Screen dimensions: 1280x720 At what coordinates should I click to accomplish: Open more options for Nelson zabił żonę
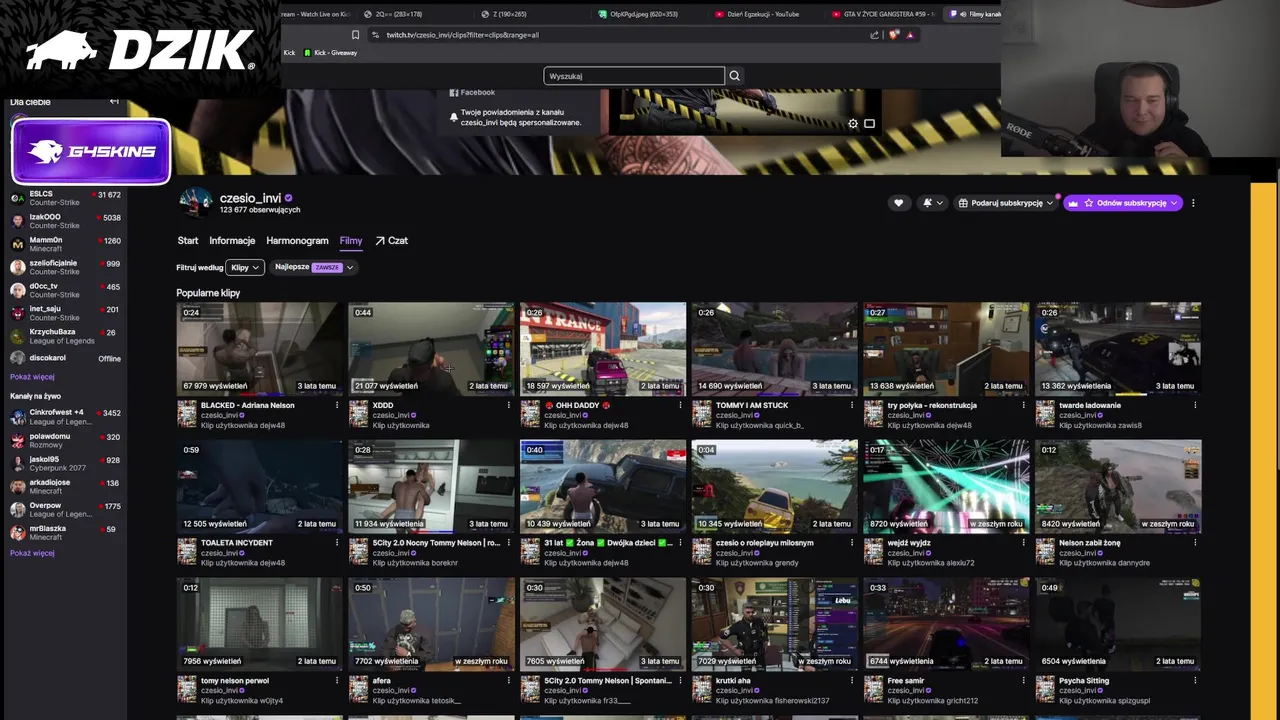coord(1195,543)
